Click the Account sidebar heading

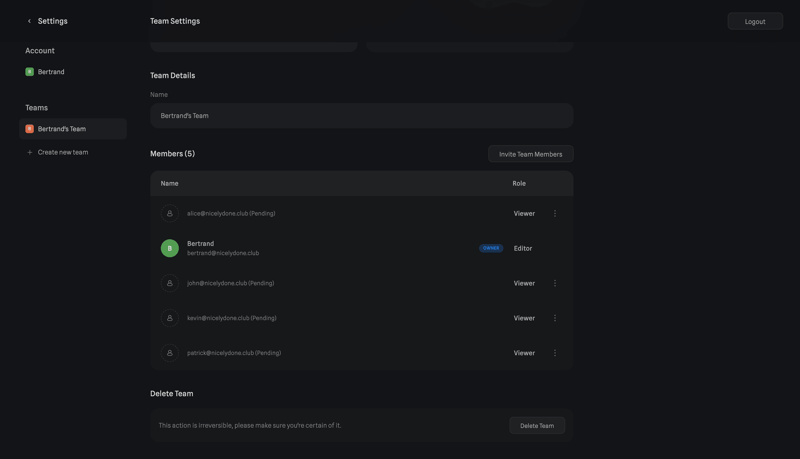(x=40, y=50)
